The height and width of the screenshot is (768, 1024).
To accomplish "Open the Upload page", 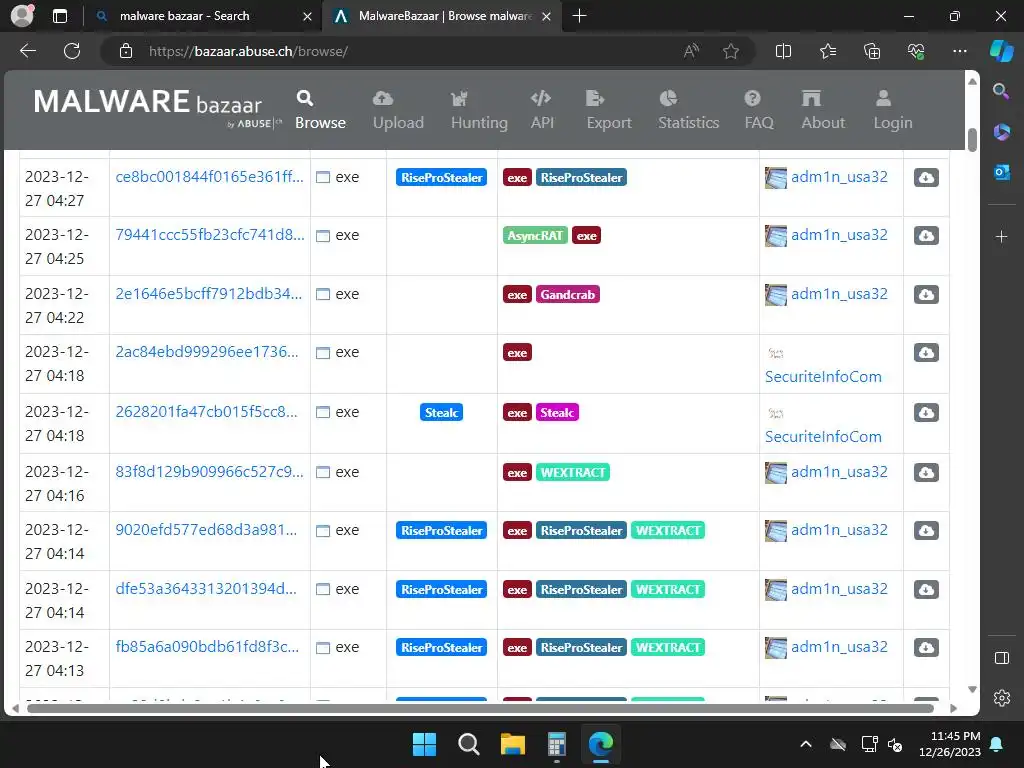I will [x=398, y=110].
